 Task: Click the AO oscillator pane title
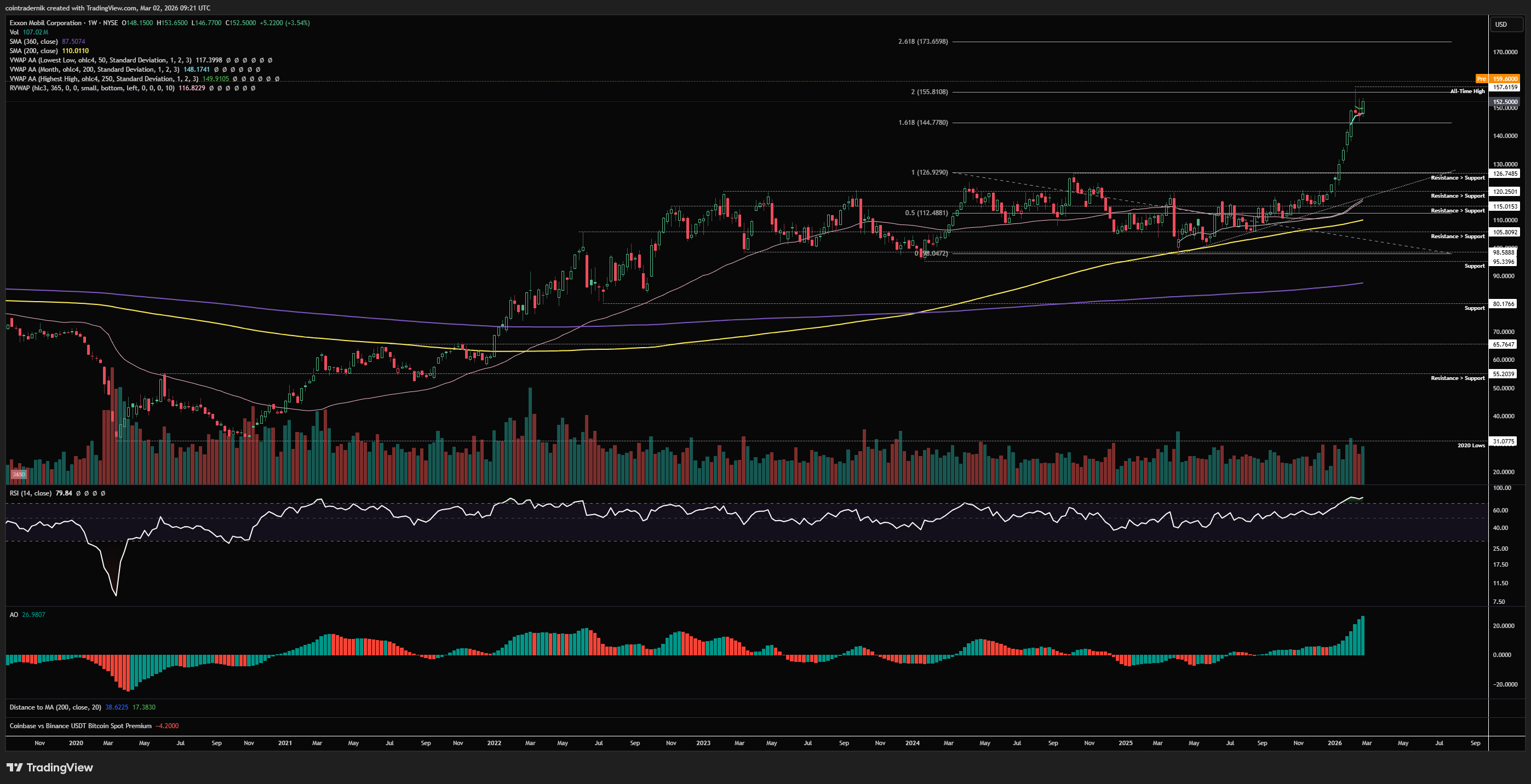tap(14, 615)
